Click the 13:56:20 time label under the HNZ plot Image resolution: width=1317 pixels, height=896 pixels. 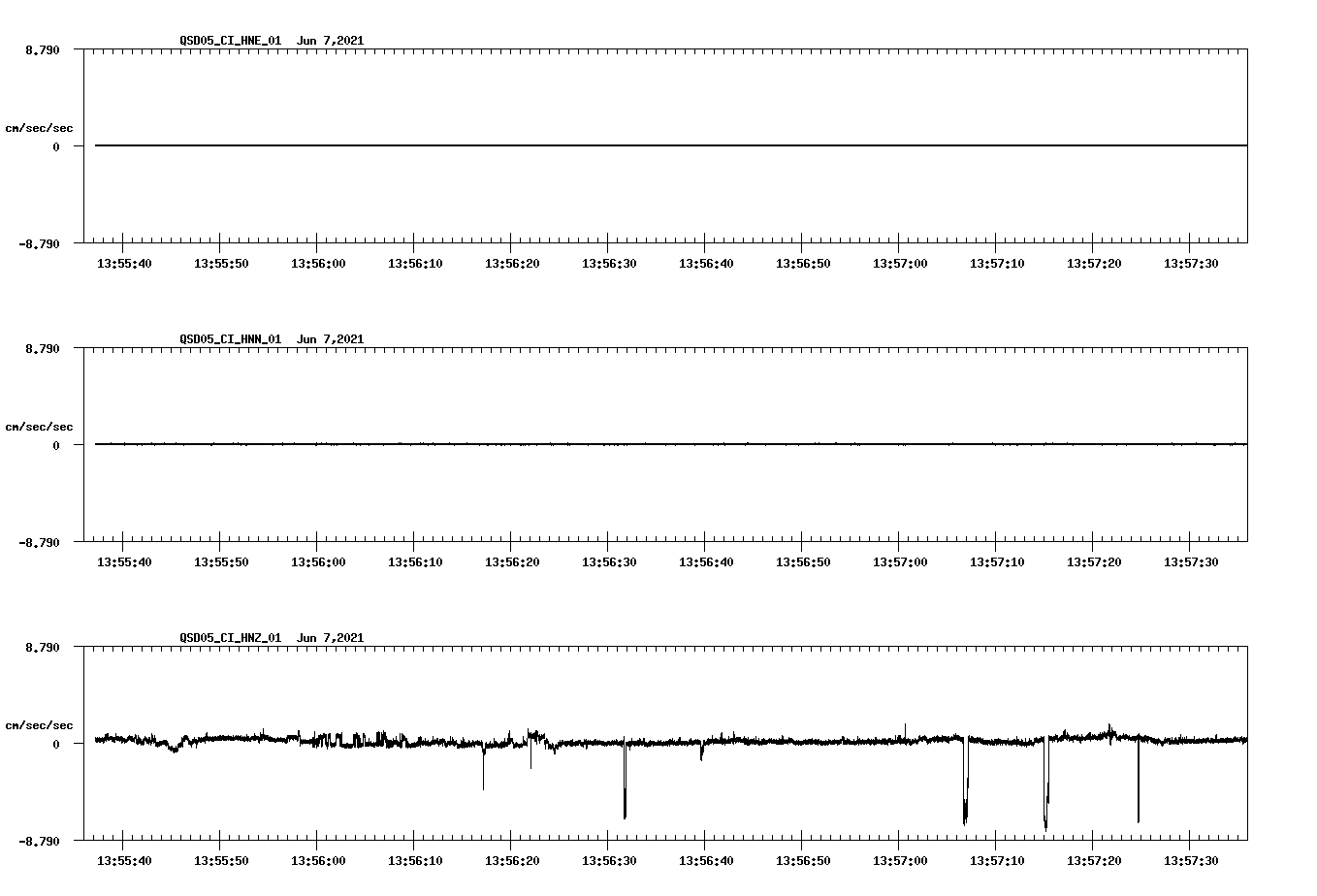click(512, 861)
